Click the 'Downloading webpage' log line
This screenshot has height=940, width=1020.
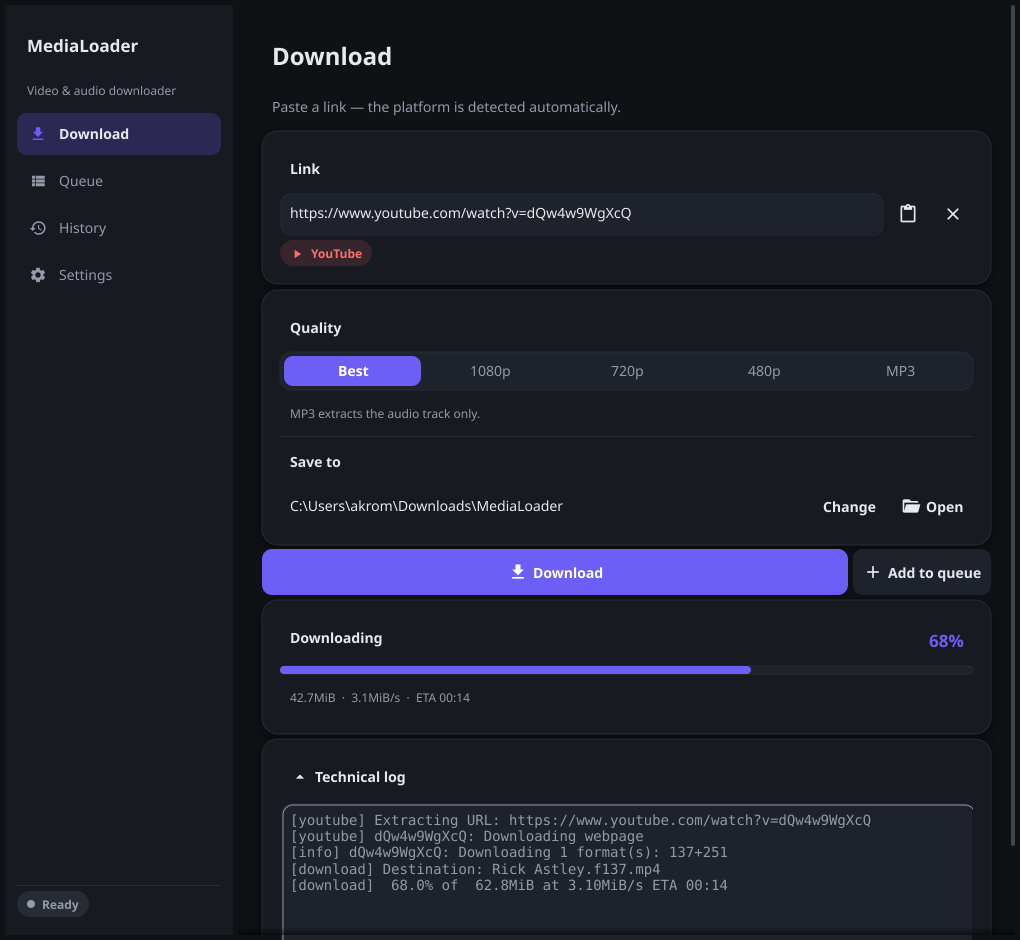467,837
